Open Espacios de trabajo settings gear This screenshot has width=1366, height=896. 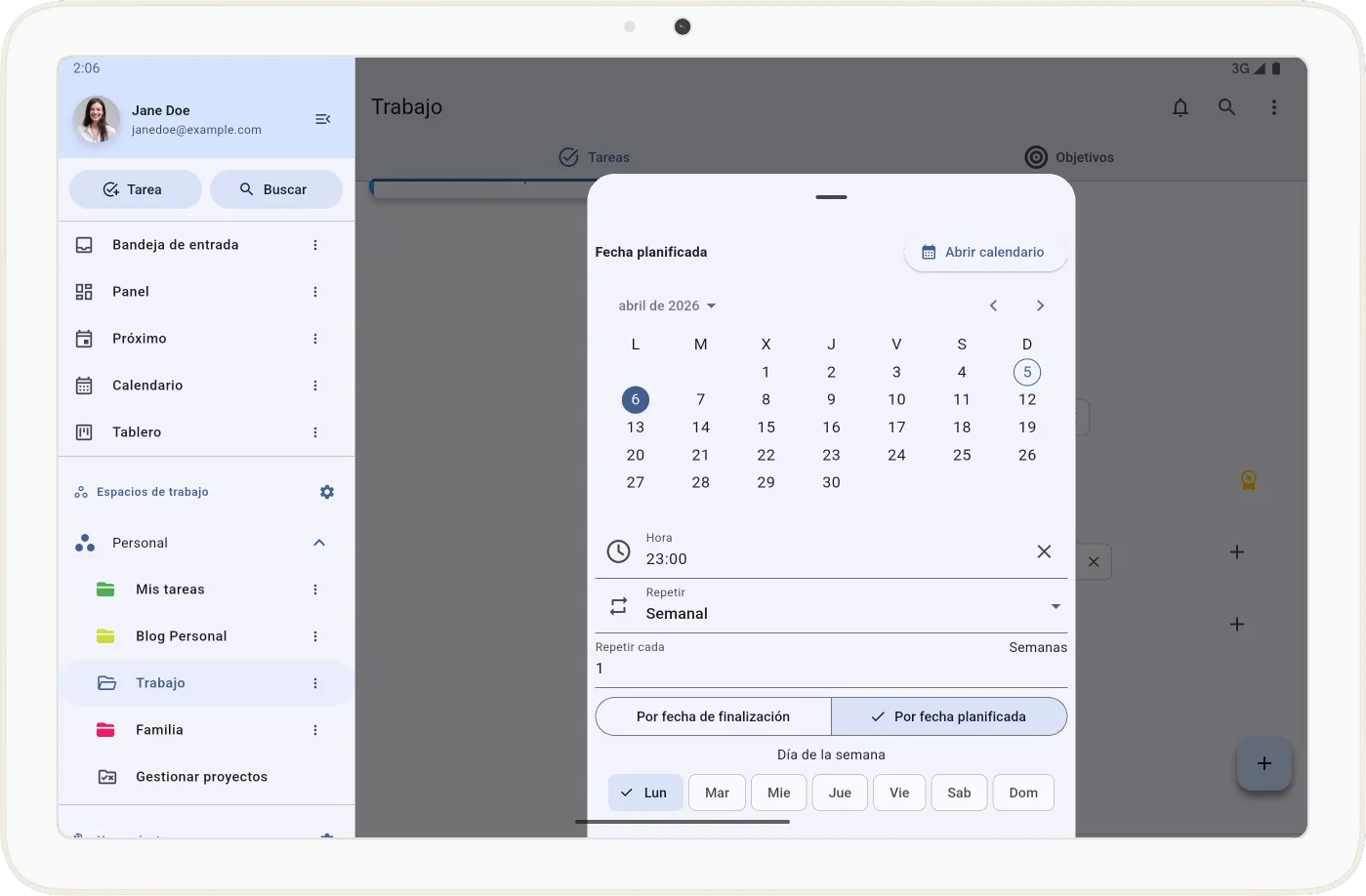(327, 492)
